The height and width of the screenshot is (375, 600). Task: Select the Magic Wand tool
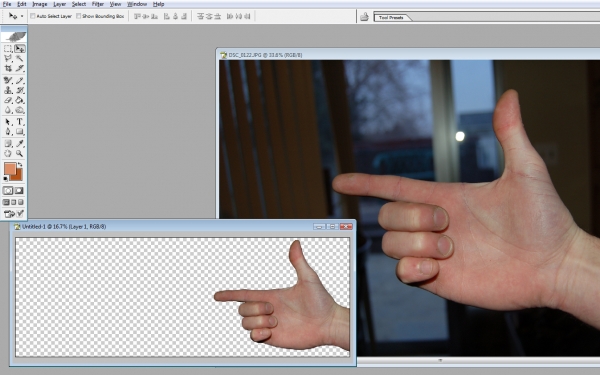pos(20,58)
